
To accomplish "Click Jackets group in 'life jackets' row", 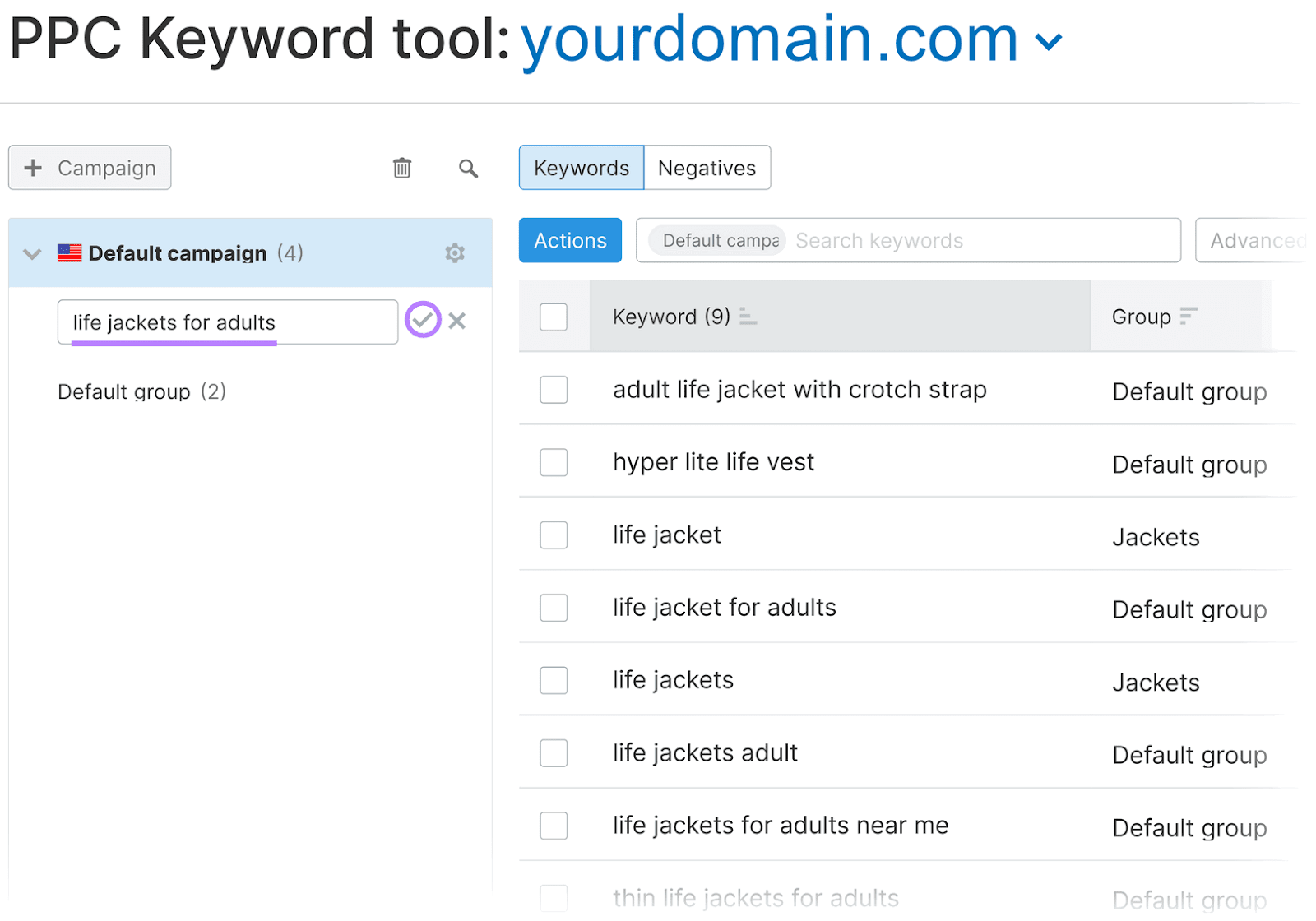I will pyautogui.click(x=1156, y=683).
